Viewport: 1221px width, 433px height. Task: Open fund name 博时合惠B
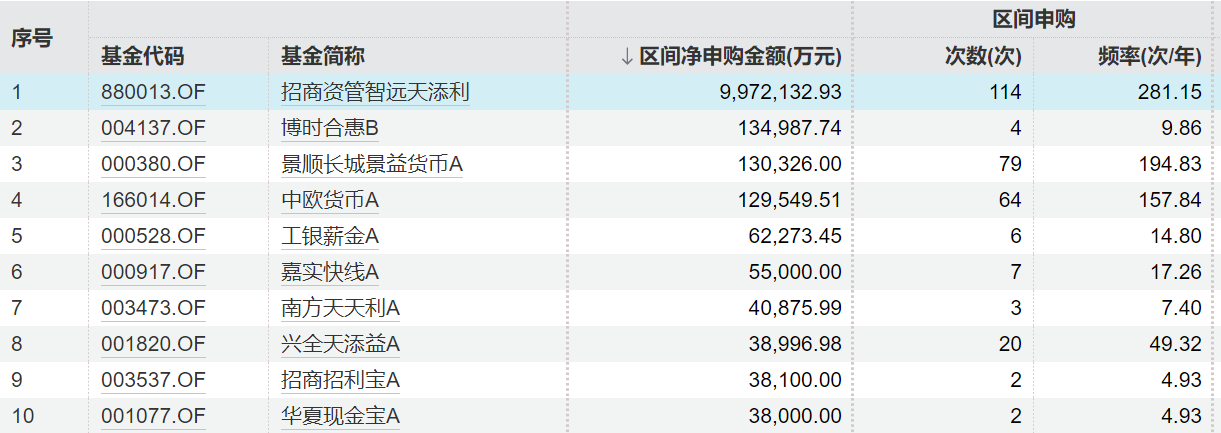[x=330, y=128]
